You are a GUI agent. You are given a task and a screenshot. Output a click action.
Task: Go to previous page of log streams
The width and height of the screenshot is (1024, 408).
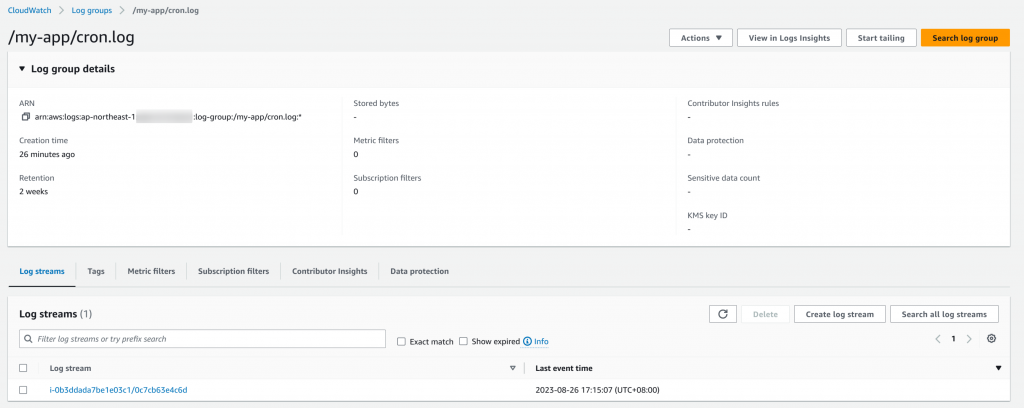click(x=938, y=339)
